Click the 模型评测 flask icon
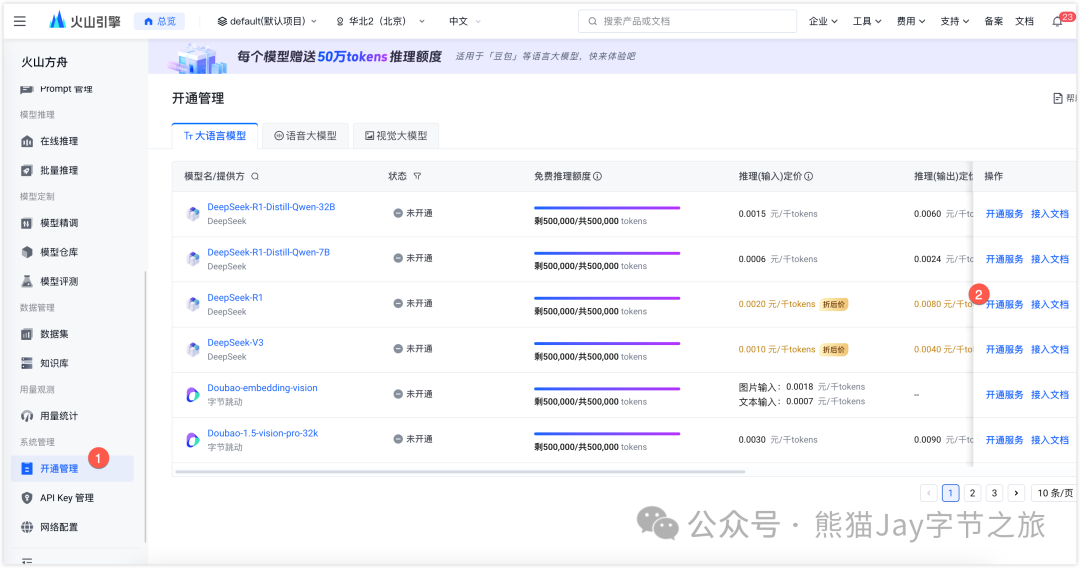Viewport: 1080px width, 568px height. pos(27,281)
